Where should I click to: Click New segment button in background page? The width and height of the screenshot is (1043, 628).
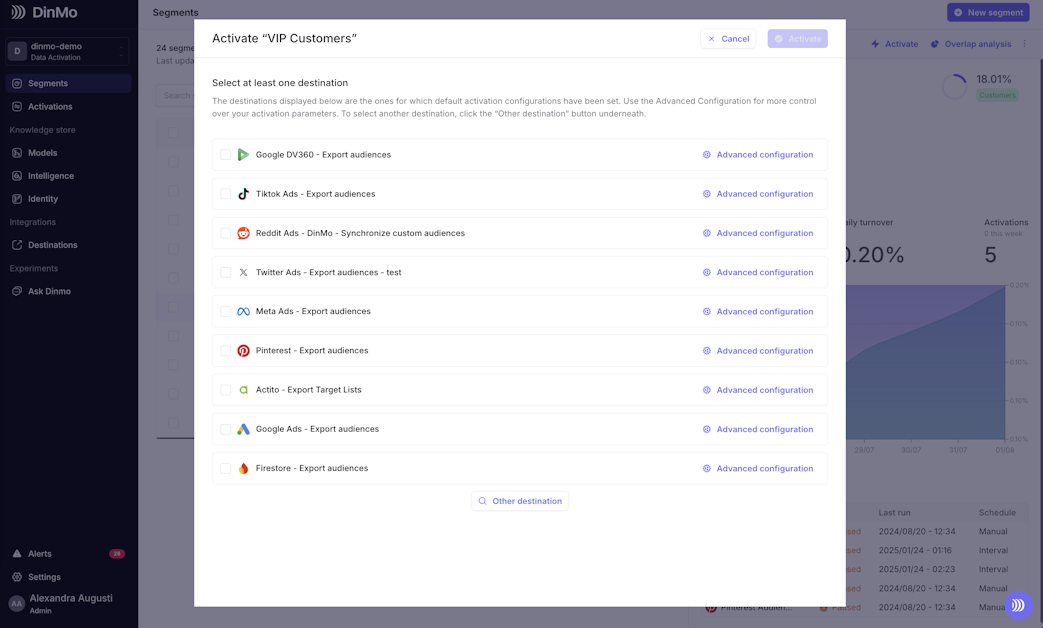coord(988,12)
